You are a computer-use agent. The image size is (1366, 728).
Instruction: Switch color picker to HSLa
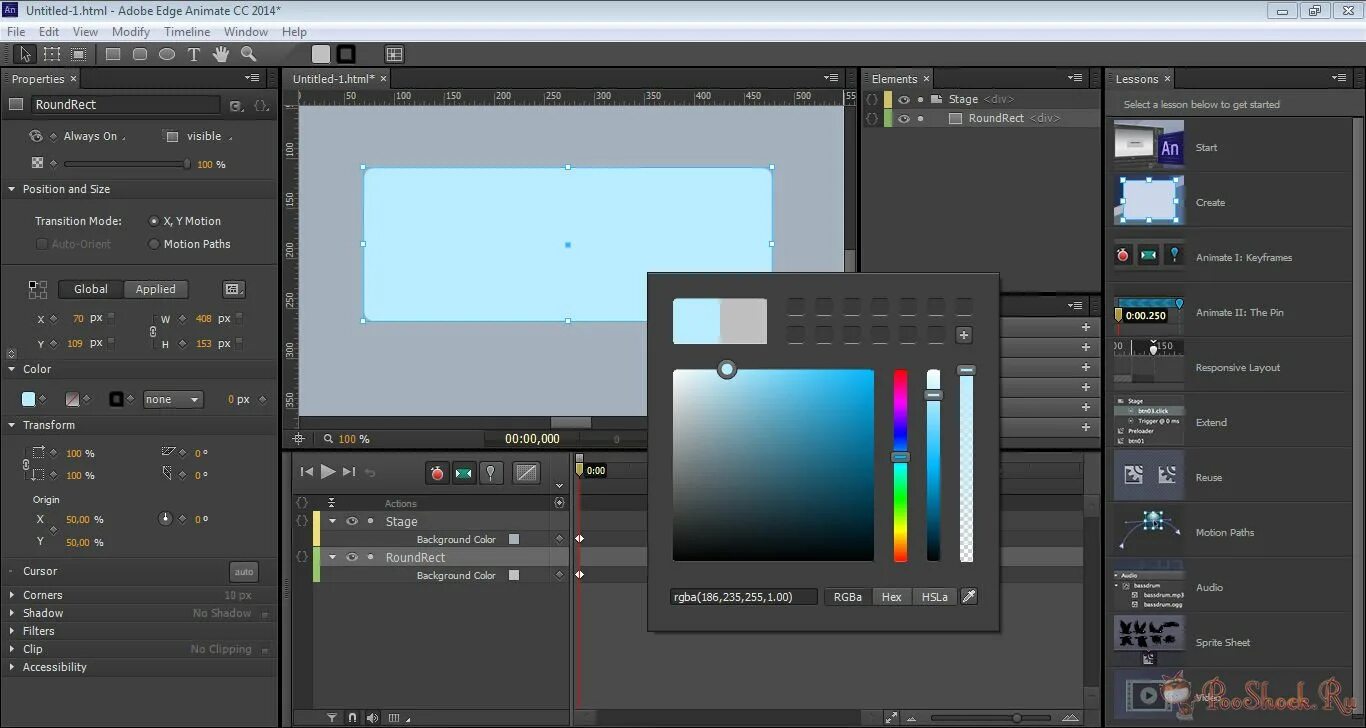[935, 596]
